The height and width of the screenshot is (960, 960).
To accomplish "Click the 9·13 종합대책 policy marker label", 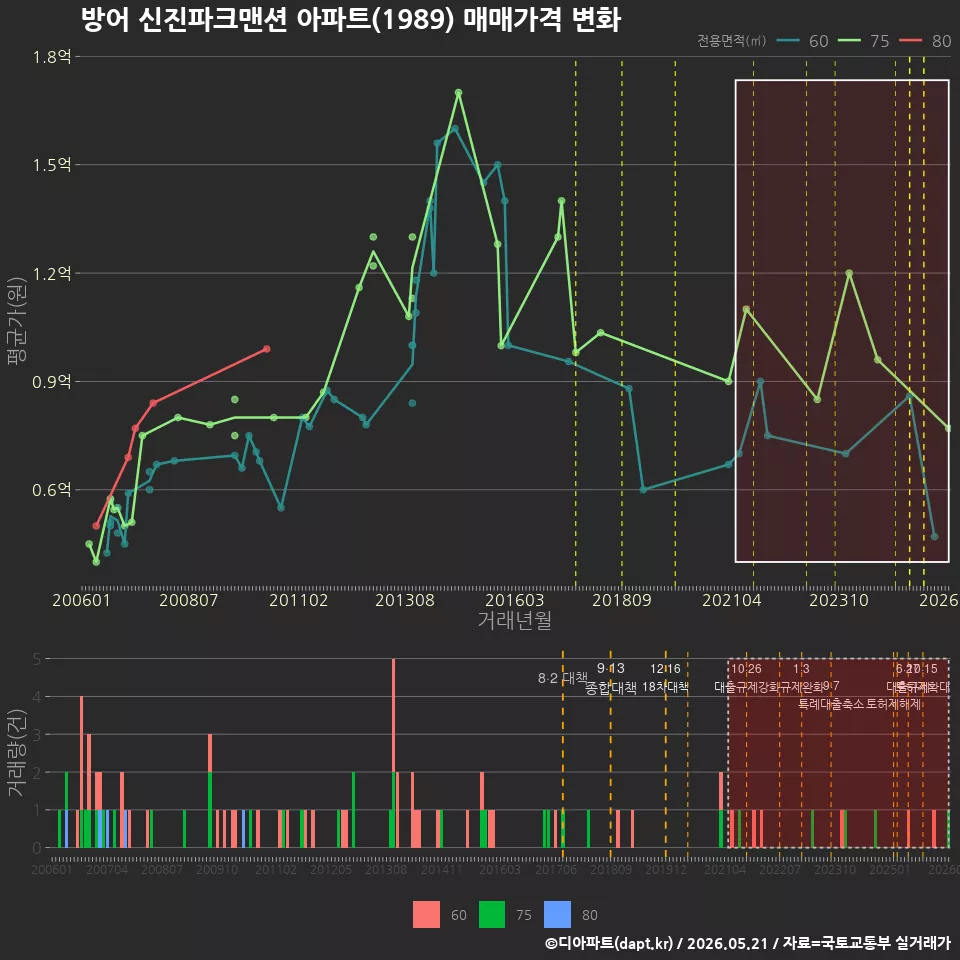I will point(610,678).
